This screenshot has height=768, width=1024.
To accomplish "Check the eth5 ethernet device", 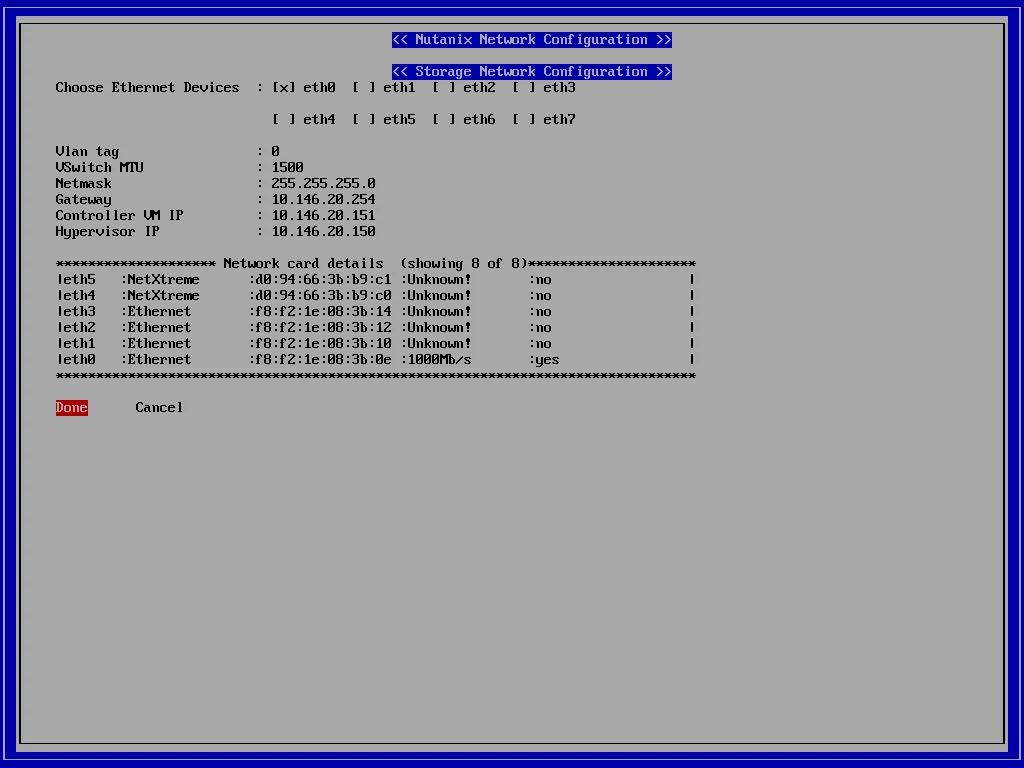I will (364, 120).
